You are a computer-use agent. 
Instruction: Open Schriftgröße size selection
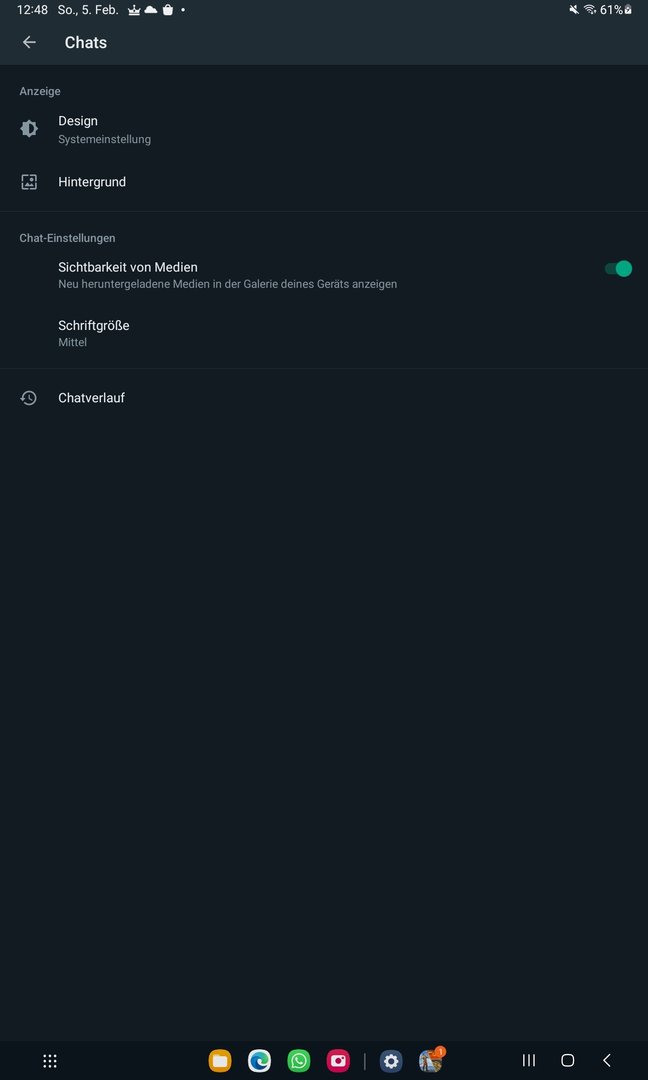[94, 333]
